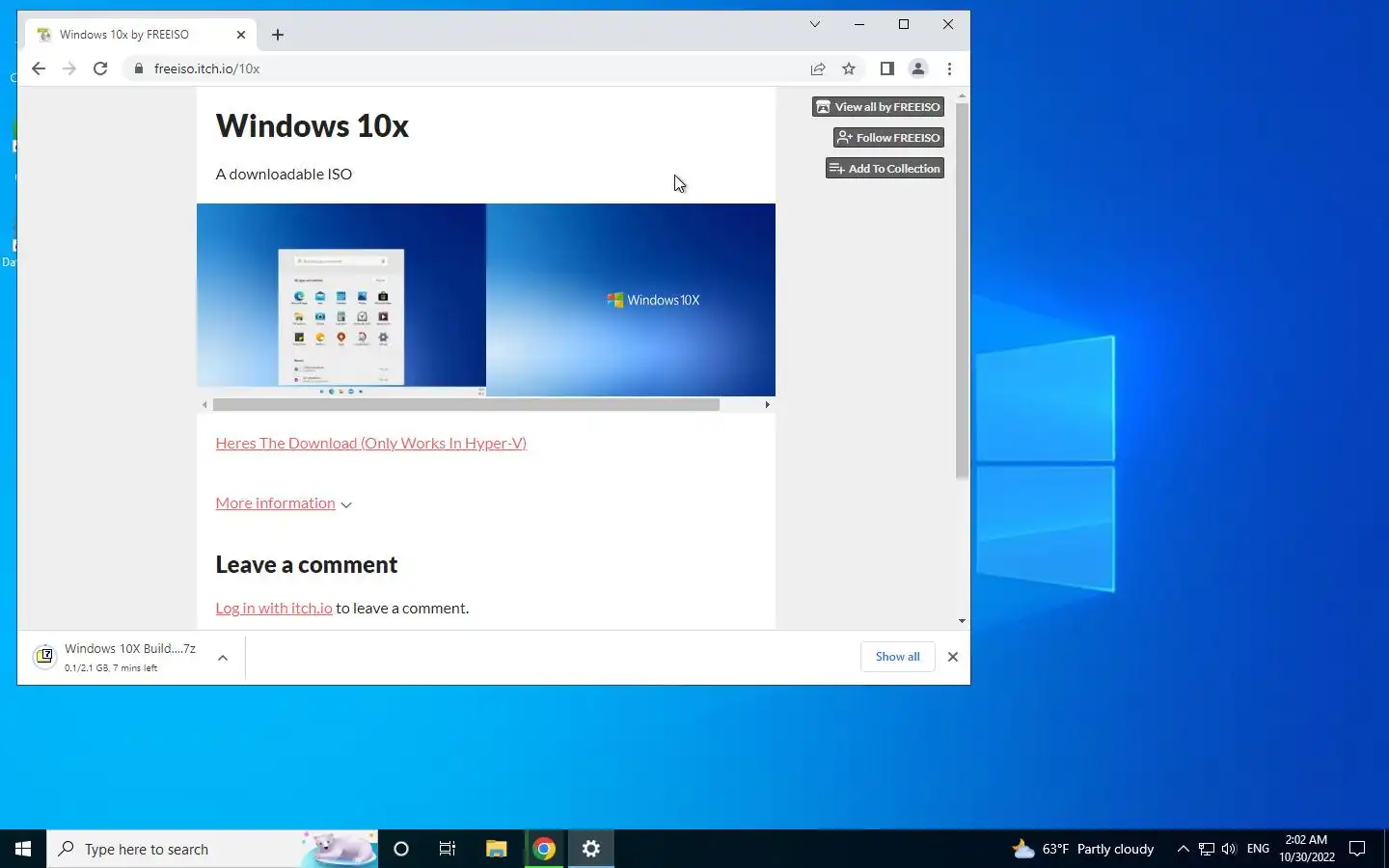Viewport: 1389px width, 868px height.
Task: Click the Chrome taskbar icon
Action: [x=544, y=849]
